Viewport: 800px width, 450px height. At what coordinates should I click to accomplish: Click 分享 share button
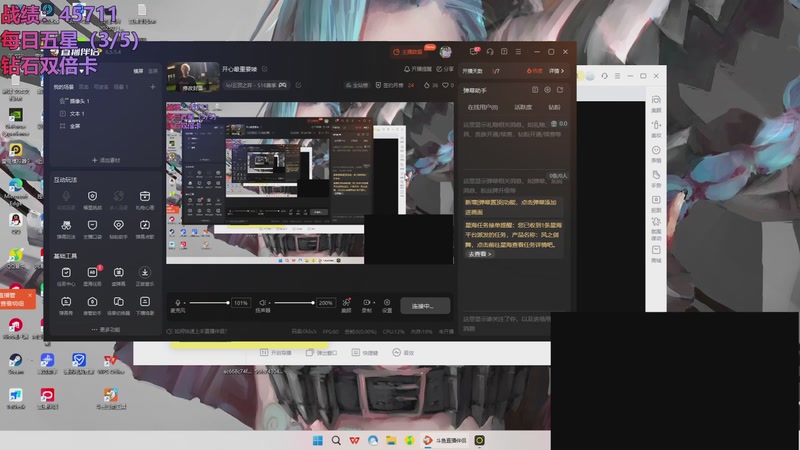[445, 69]
